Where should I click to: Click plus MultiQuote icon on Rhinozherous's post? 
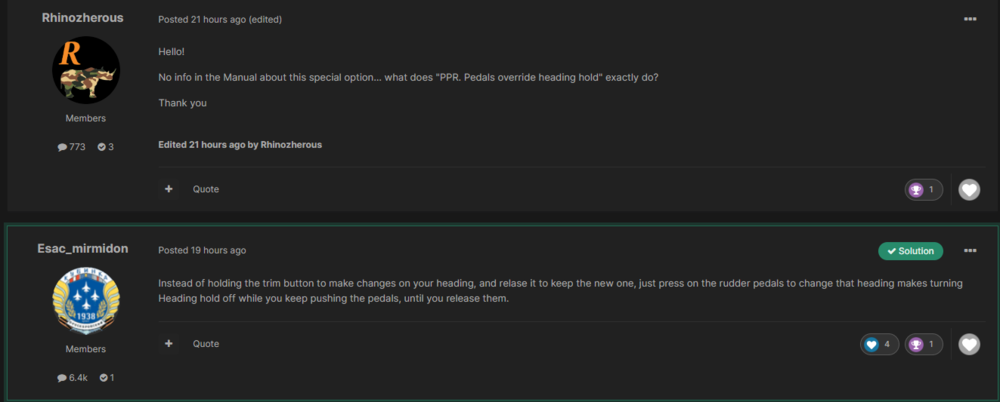(169, 189)
